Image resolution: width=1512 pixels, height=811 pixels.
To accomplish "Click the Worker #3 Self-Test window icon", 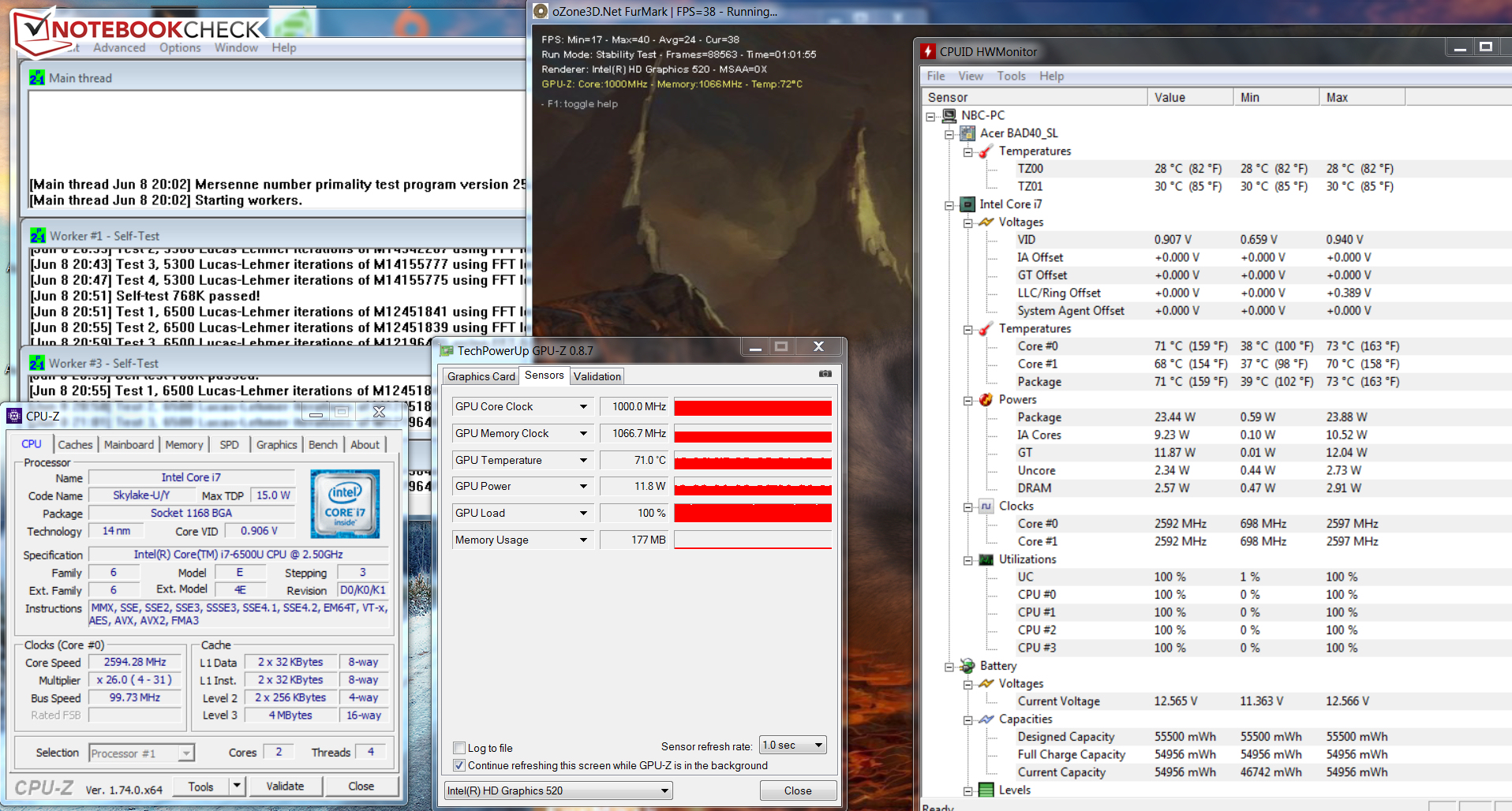I will point(37,363).
